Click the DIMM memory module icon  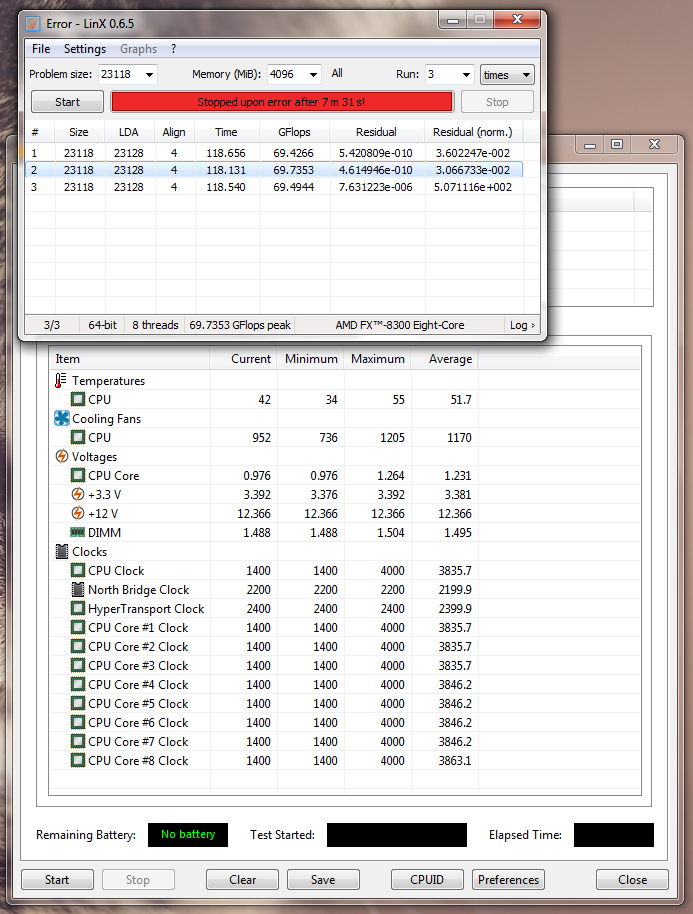(78, 532)
